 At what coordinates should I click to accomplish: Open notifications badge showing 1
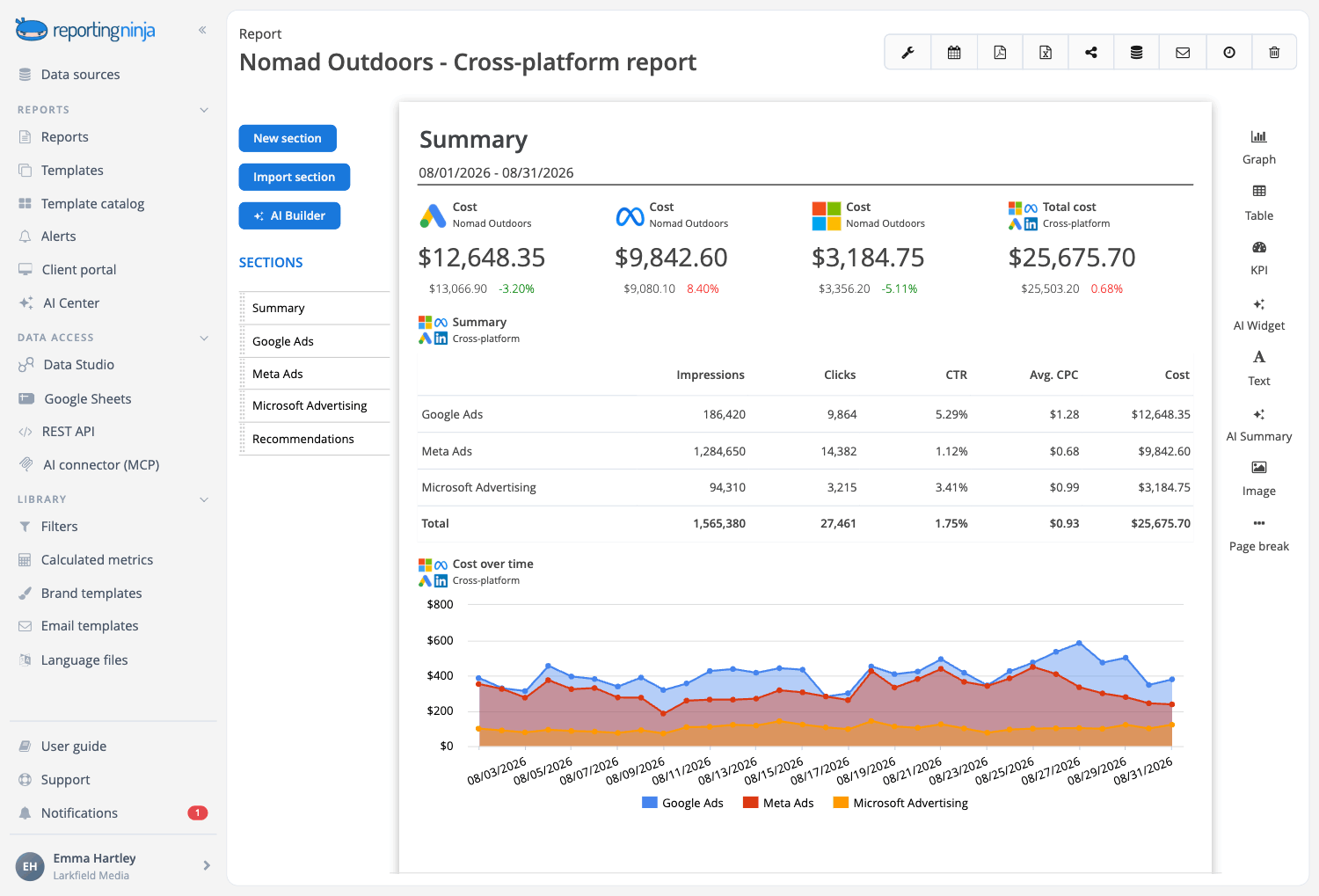coord(198,812)
